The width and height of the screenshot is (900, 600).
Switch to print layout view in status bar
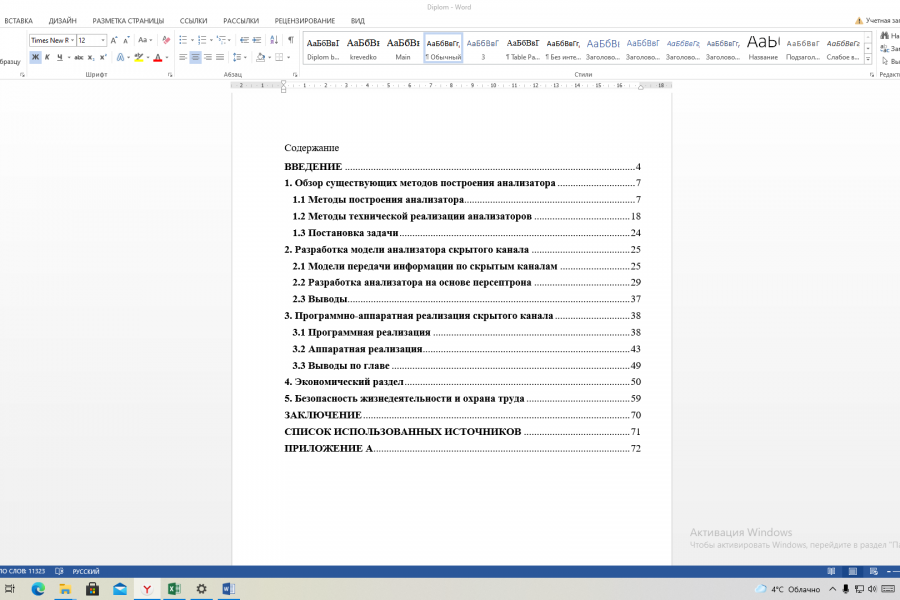pyautogui.click(x=852, y=571)
